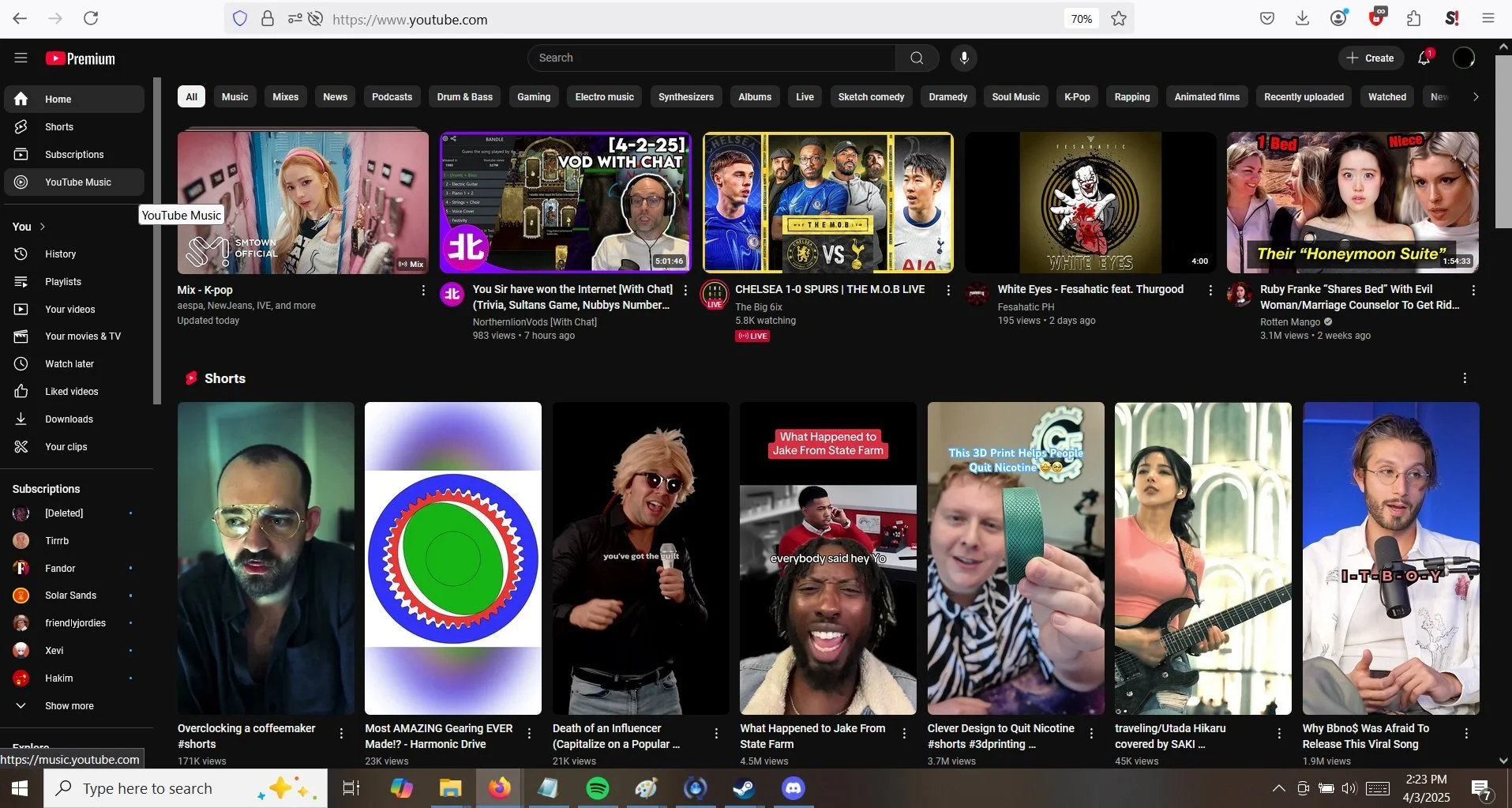Open Downloads in sidebar
1512x808 pixels.
74,419
